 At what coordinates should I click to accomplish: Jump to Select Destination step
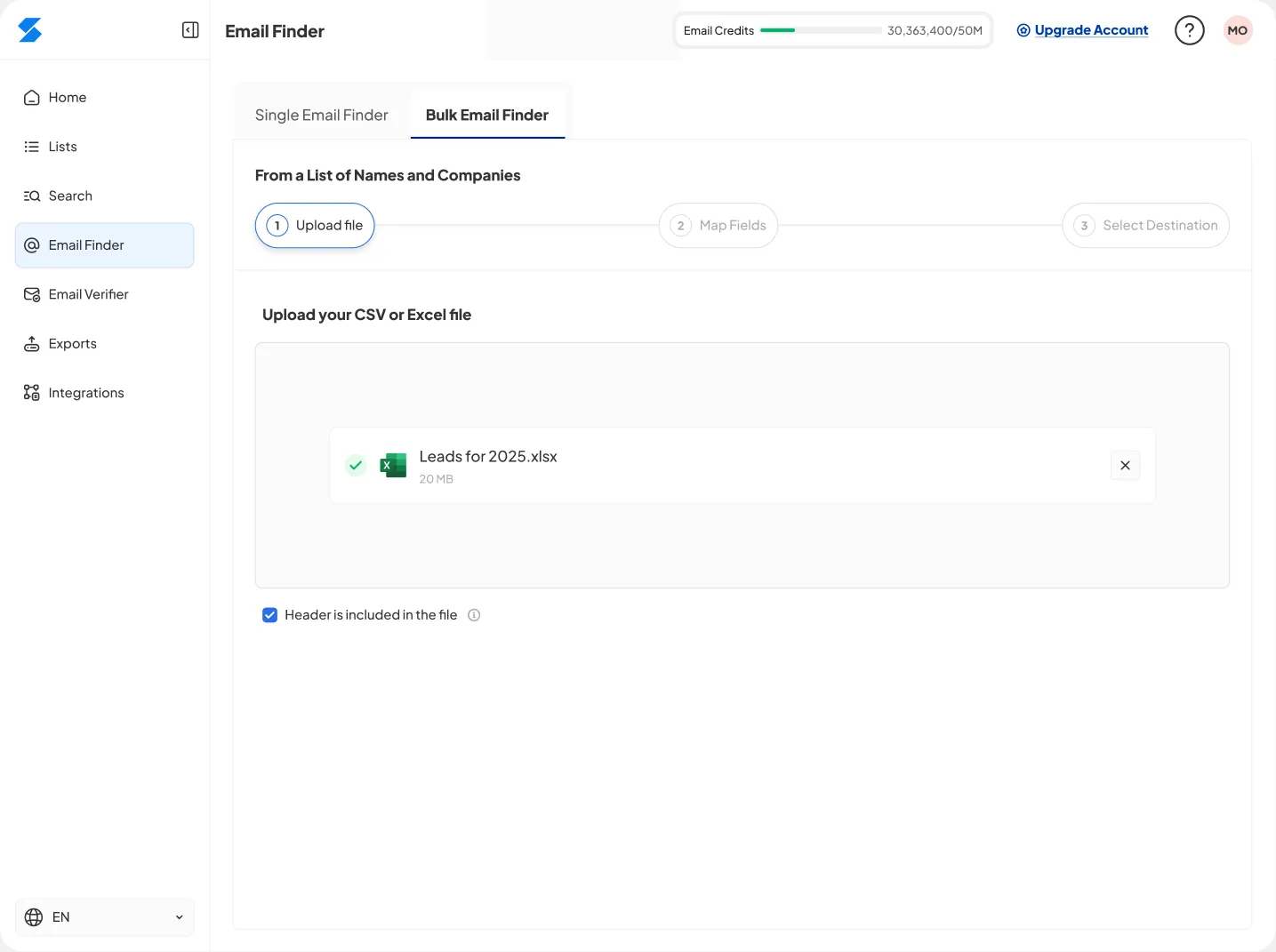pos(1145,226)
